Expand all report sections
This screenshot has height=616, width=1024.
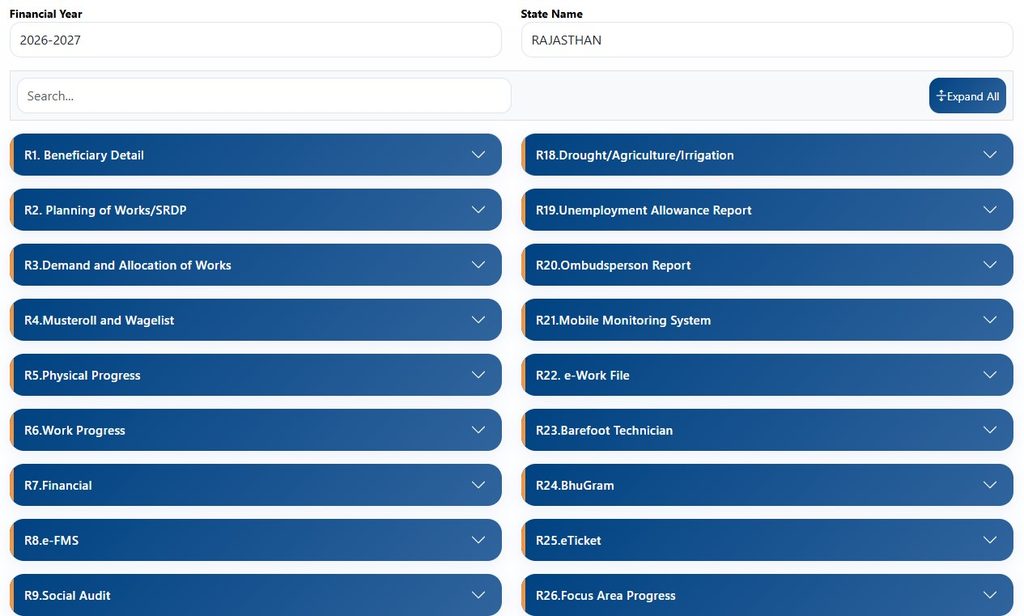coord(967,96)
